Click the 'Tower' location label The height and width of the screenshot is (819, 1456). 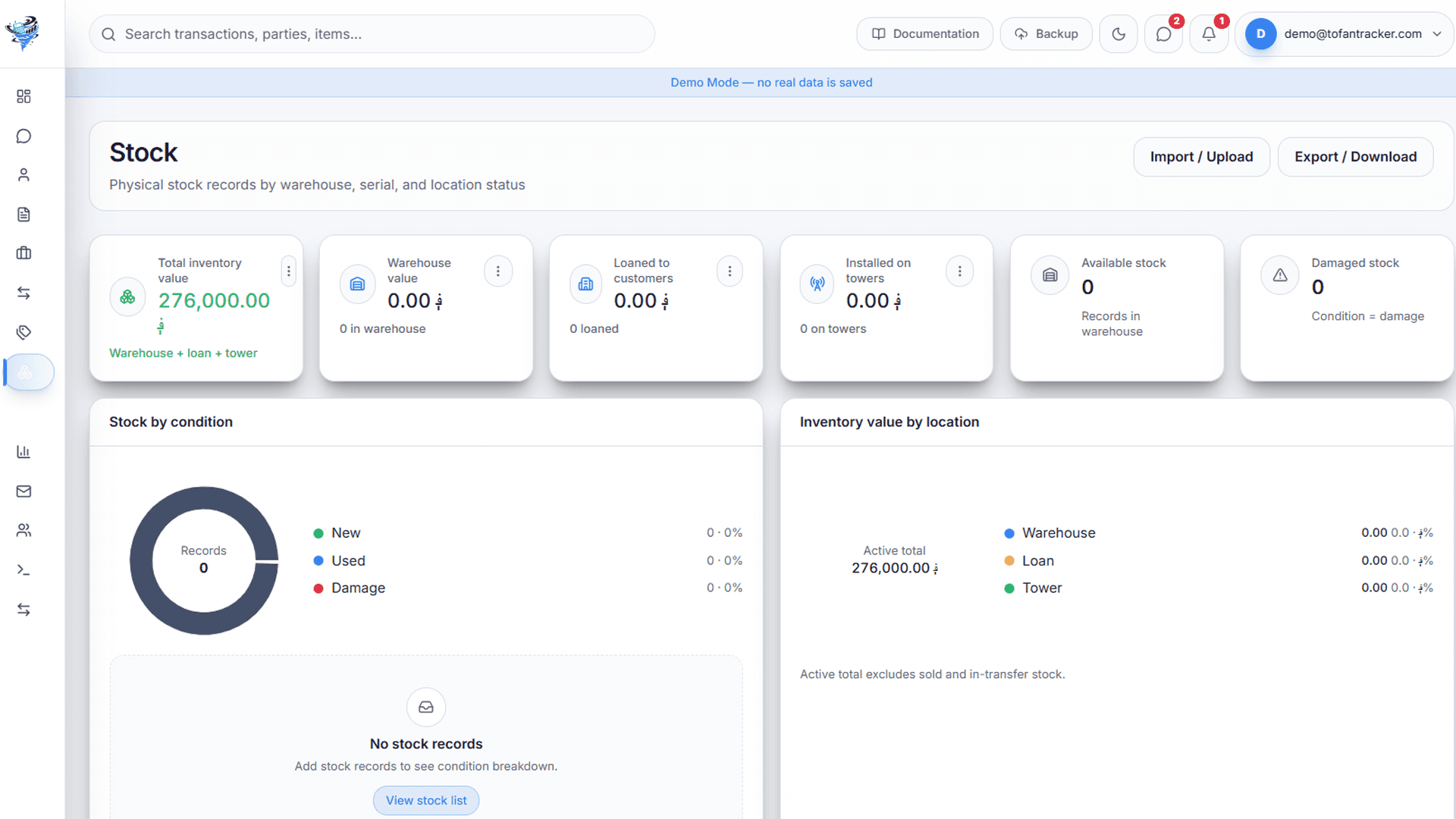1042,588
